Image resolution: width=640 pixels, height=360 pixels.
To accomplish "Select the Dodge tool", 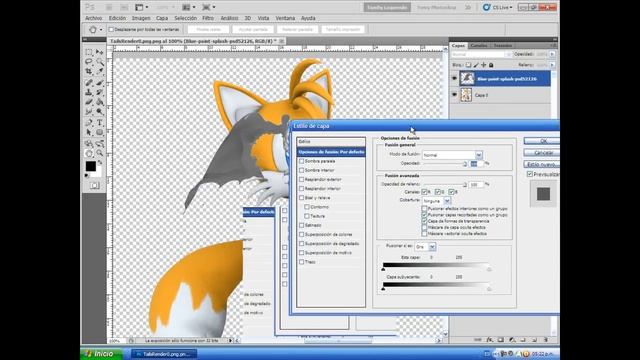I will pyautogui.click(x=100, y=111).
